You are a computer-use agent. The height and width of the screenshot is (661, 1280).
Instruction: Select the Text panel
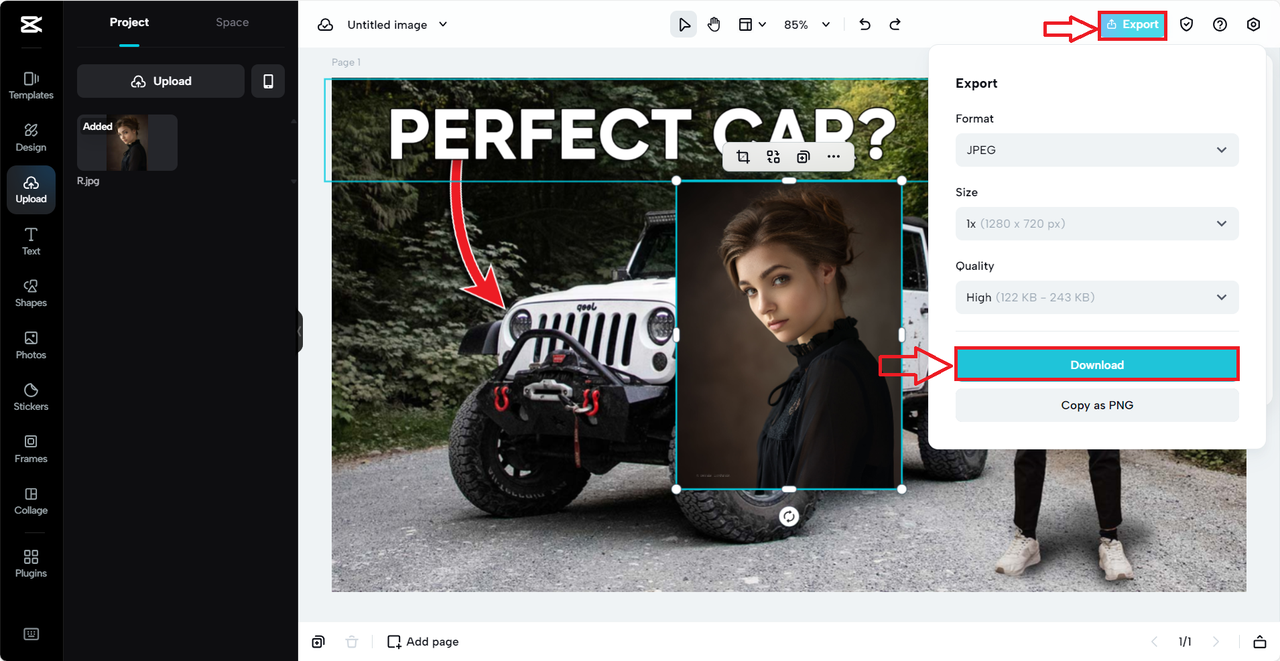click(31, 240)
